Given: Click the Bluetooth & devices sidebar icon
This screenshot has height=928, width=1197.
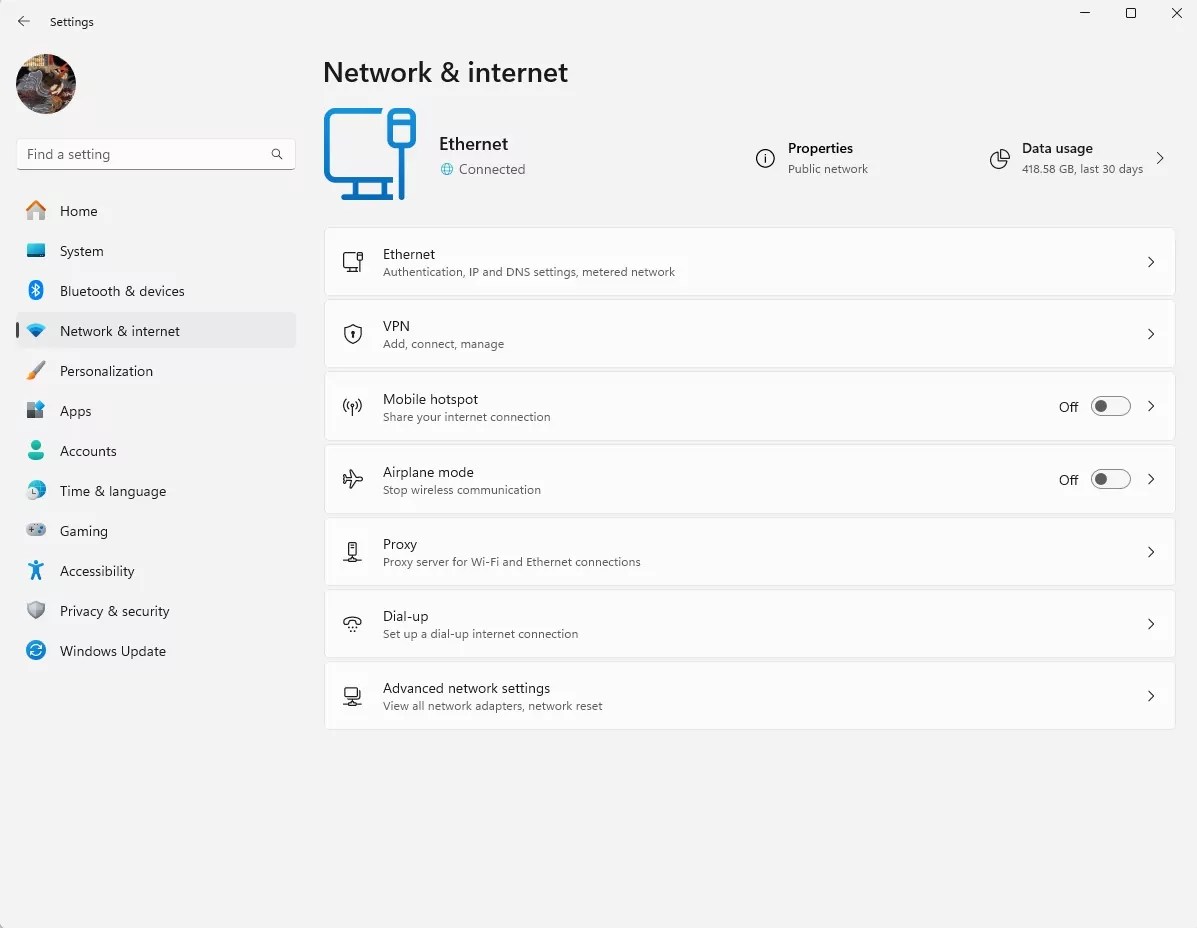Looking at the screenshot, I should 36,291.
